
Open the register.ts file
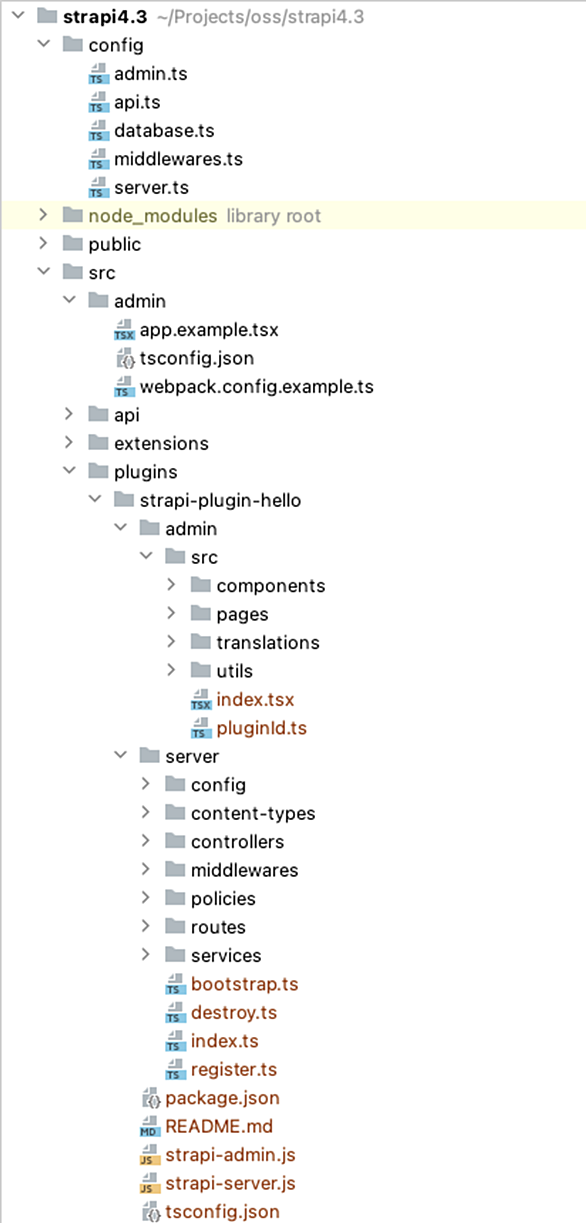tap(234, 1070)
